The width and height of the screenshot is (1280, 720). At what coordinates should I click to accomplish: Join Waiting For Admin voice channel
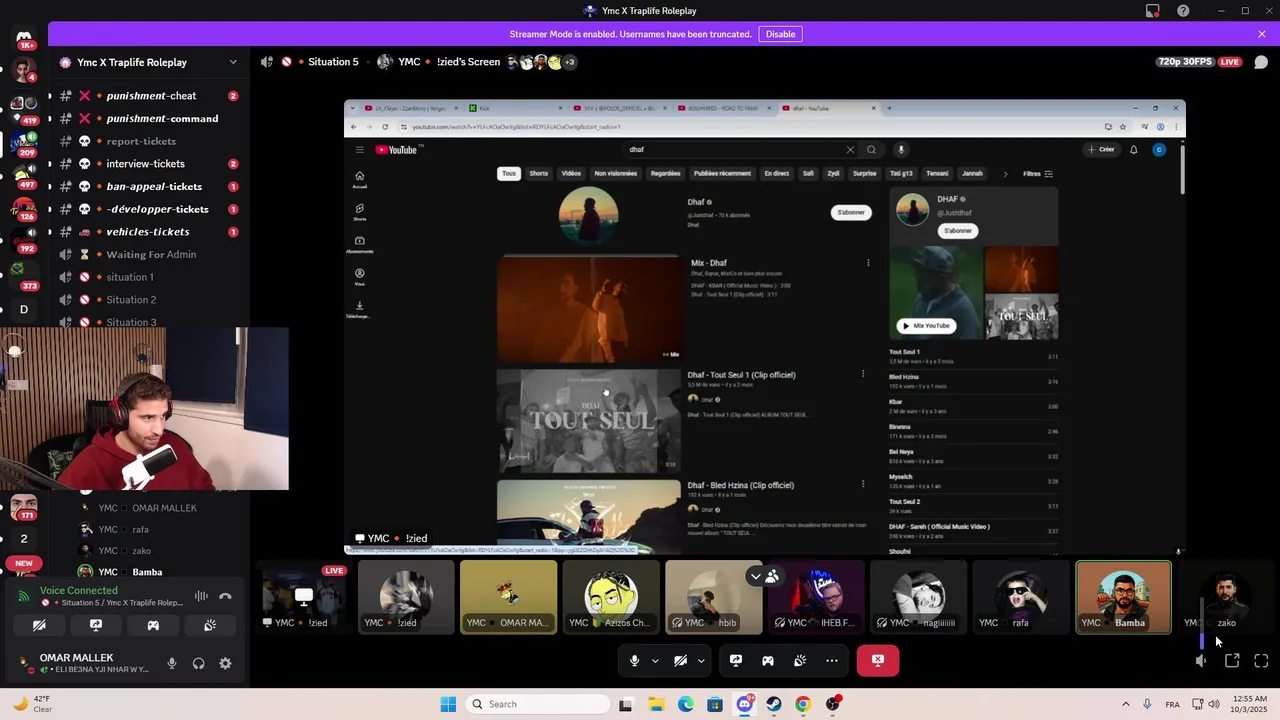click(x=150, y=254)
